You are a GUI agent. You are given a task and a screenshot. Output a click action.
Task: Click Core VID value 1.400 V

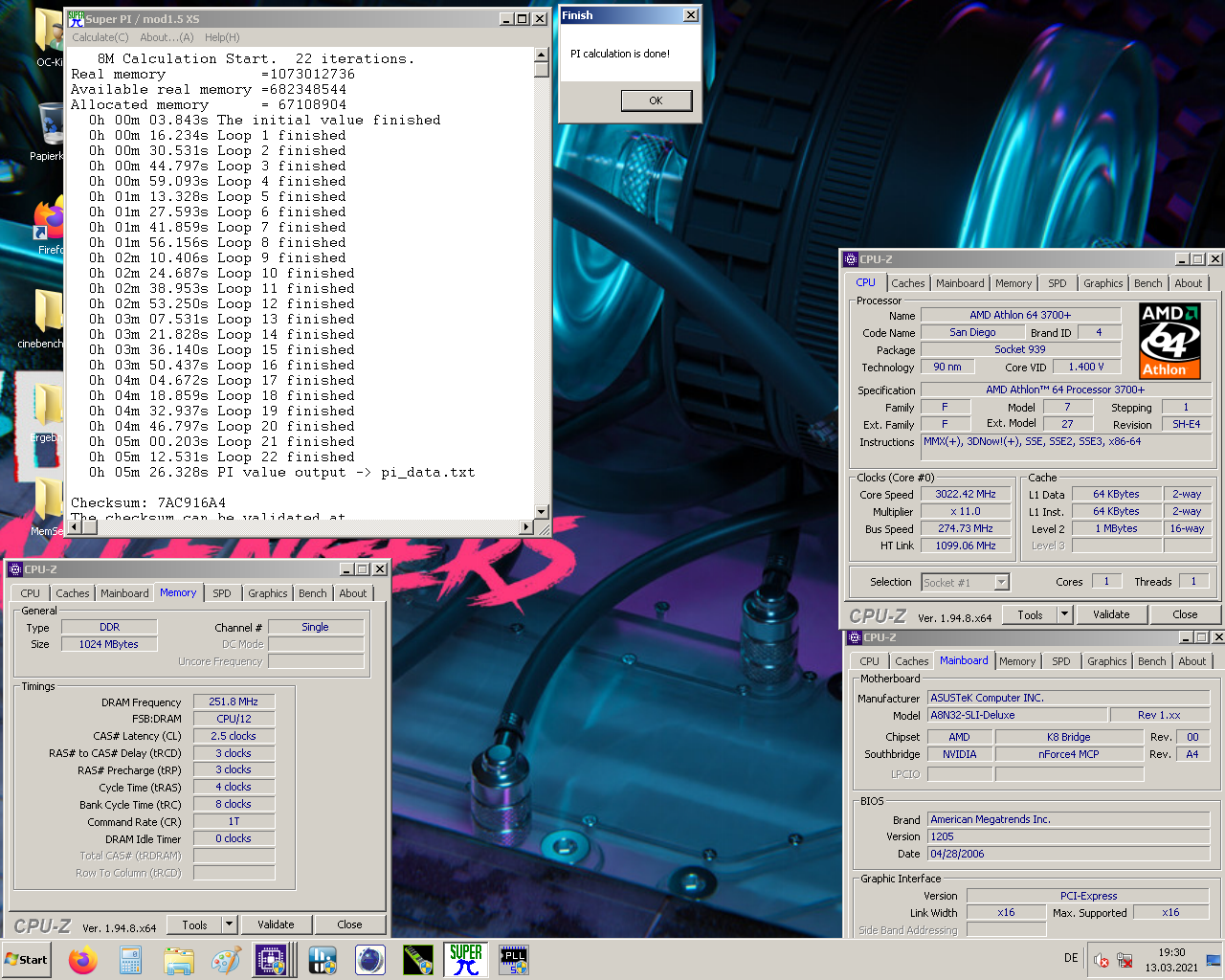tap(1086, 367)
